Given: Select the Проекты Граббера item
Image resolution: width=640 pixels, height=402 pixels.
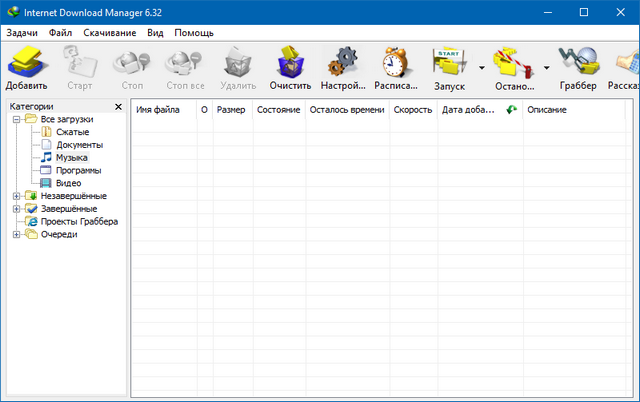Looking at the screenshot, I should tap(79, 222).
